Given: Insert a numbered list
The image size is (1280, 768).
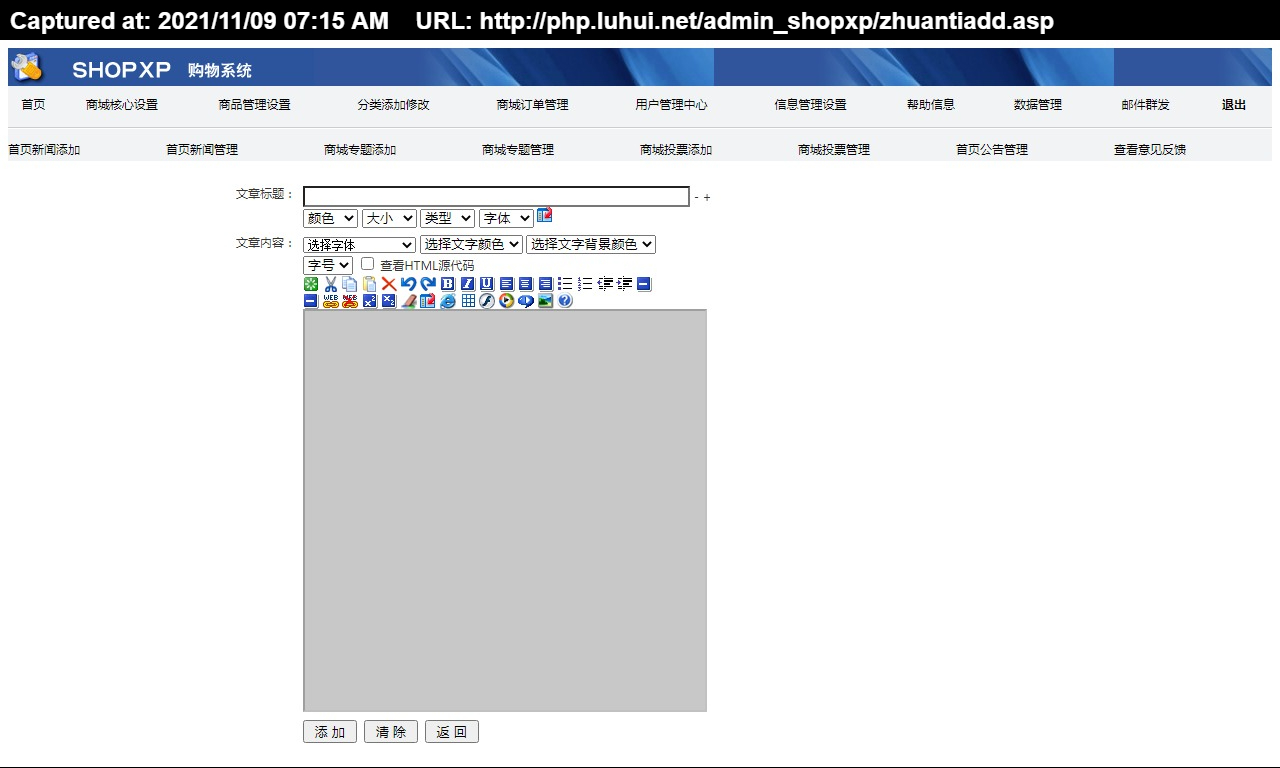Looking at the screenshot, I should tap(585, 284).
